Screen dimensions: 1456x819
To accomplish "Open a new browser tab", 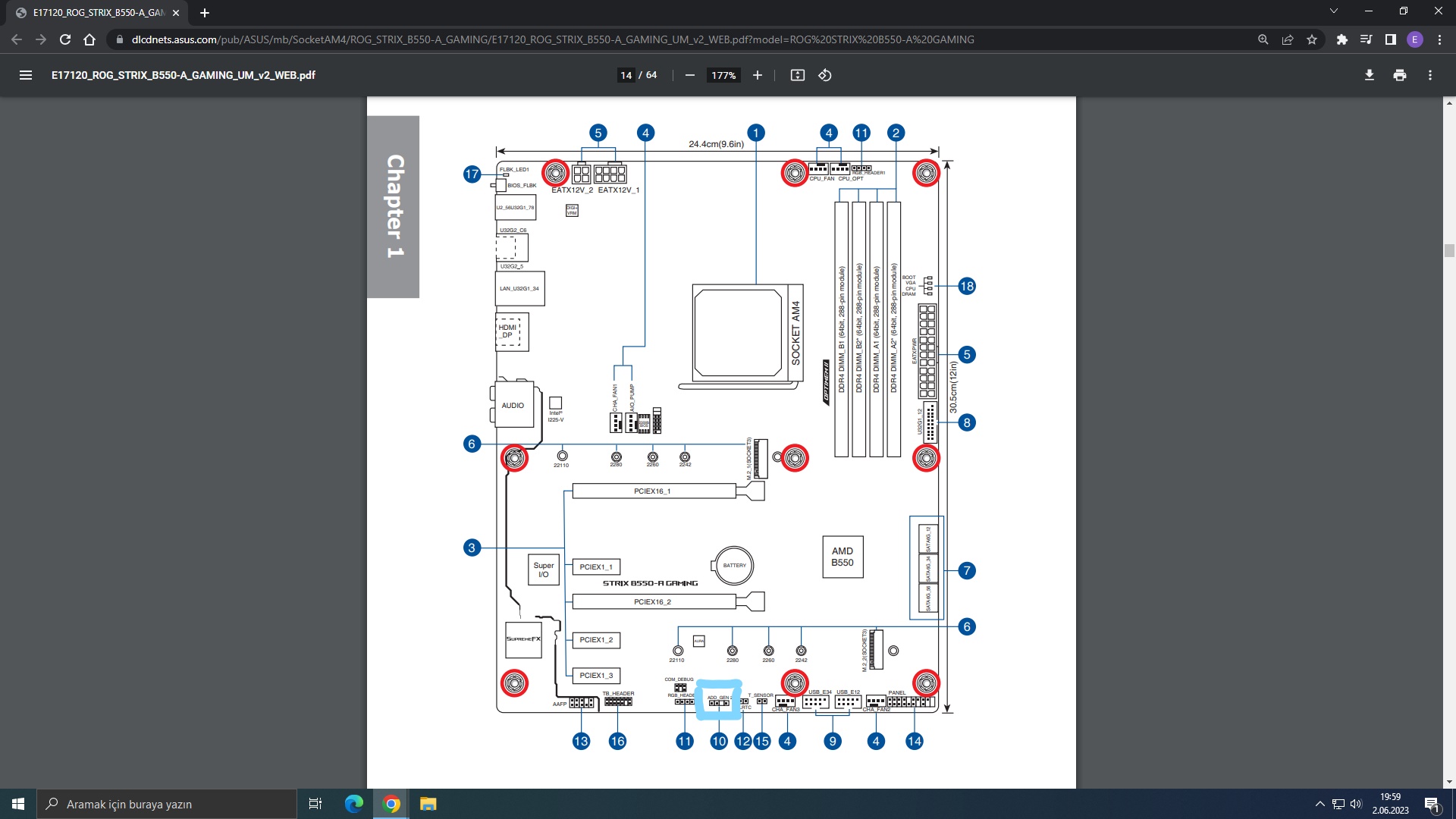I will tap(205, 13).
